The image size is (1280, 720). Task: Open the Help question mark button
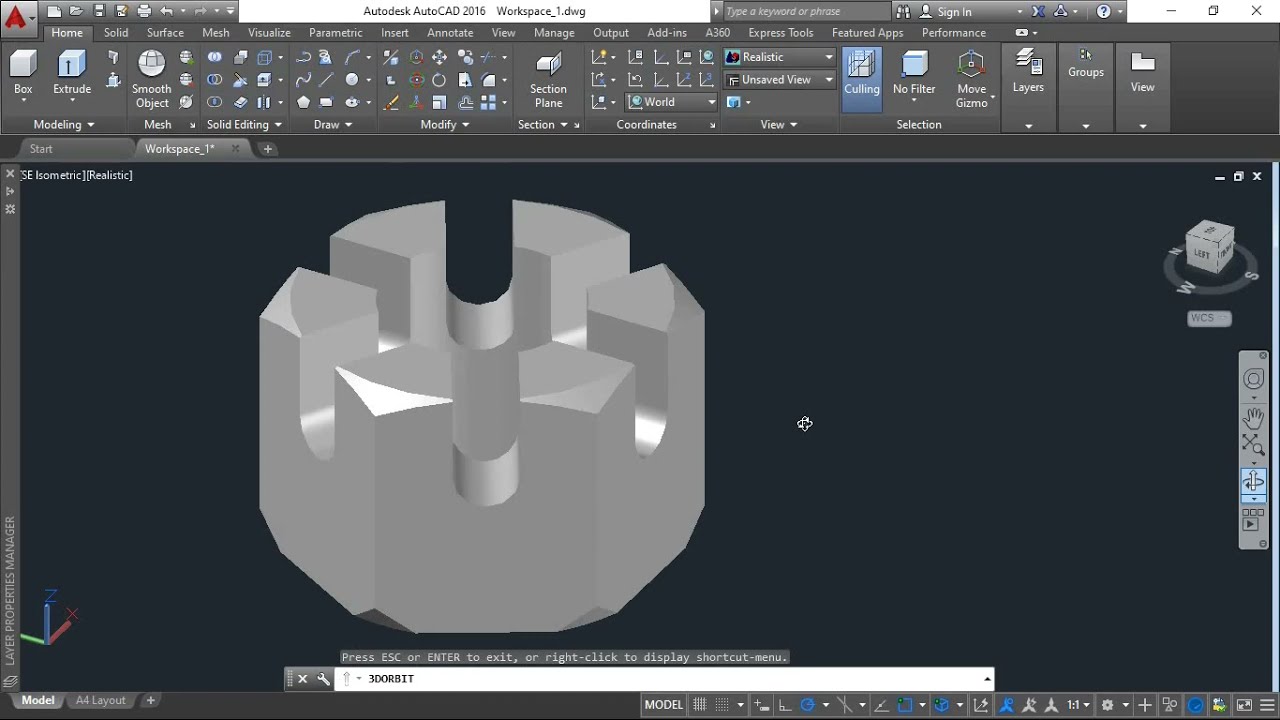pyautogui.click(x=1103, y=12)
